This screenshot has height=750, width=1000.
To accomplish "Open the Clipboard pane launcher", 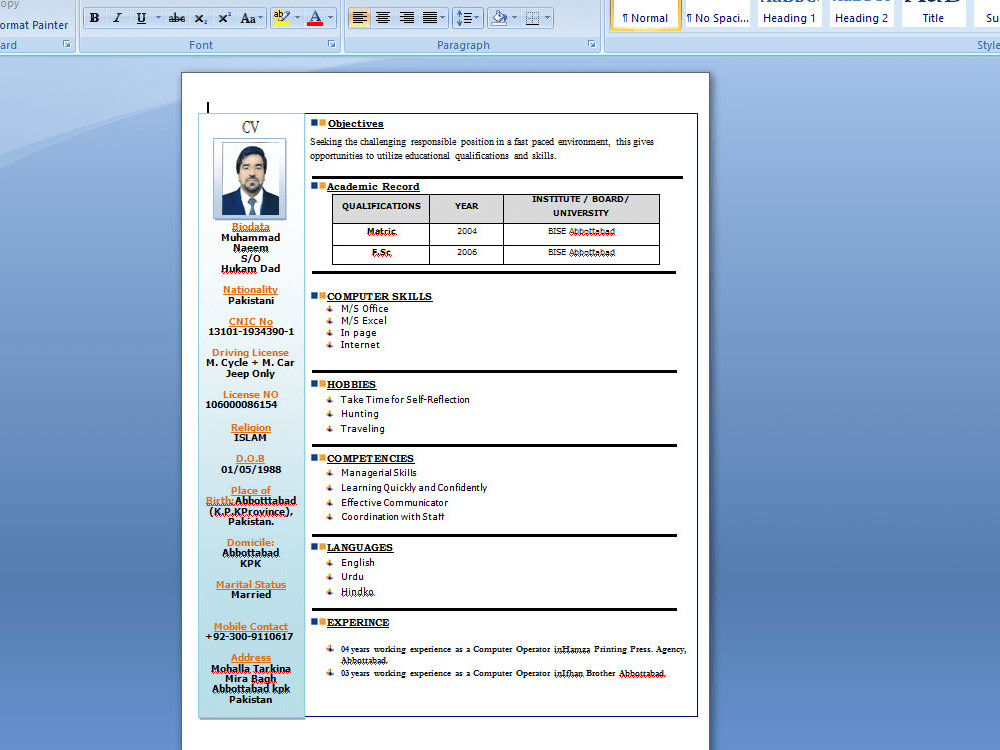I will pyautogui.click(x=66, y=44).
